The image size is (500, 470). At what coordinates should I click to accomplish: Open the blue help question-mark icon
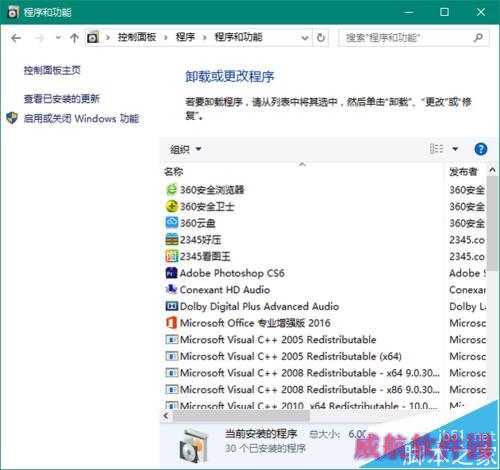point(481,149)
